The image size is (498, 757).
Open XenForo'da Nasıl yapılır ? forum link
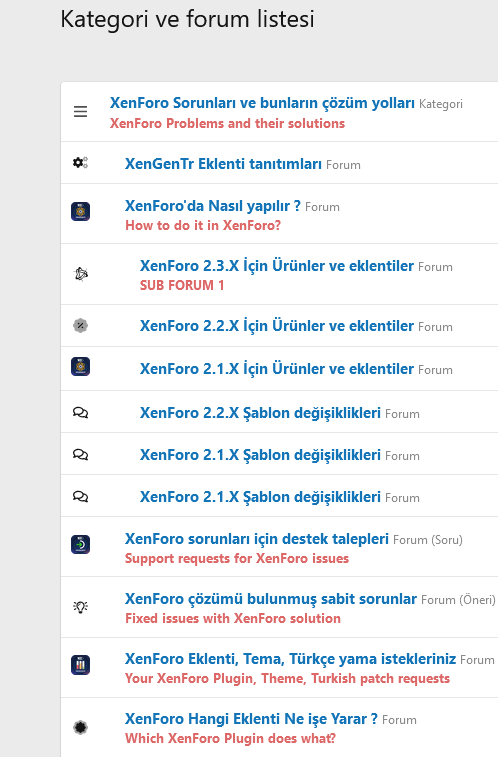click(x=213, y=206)
